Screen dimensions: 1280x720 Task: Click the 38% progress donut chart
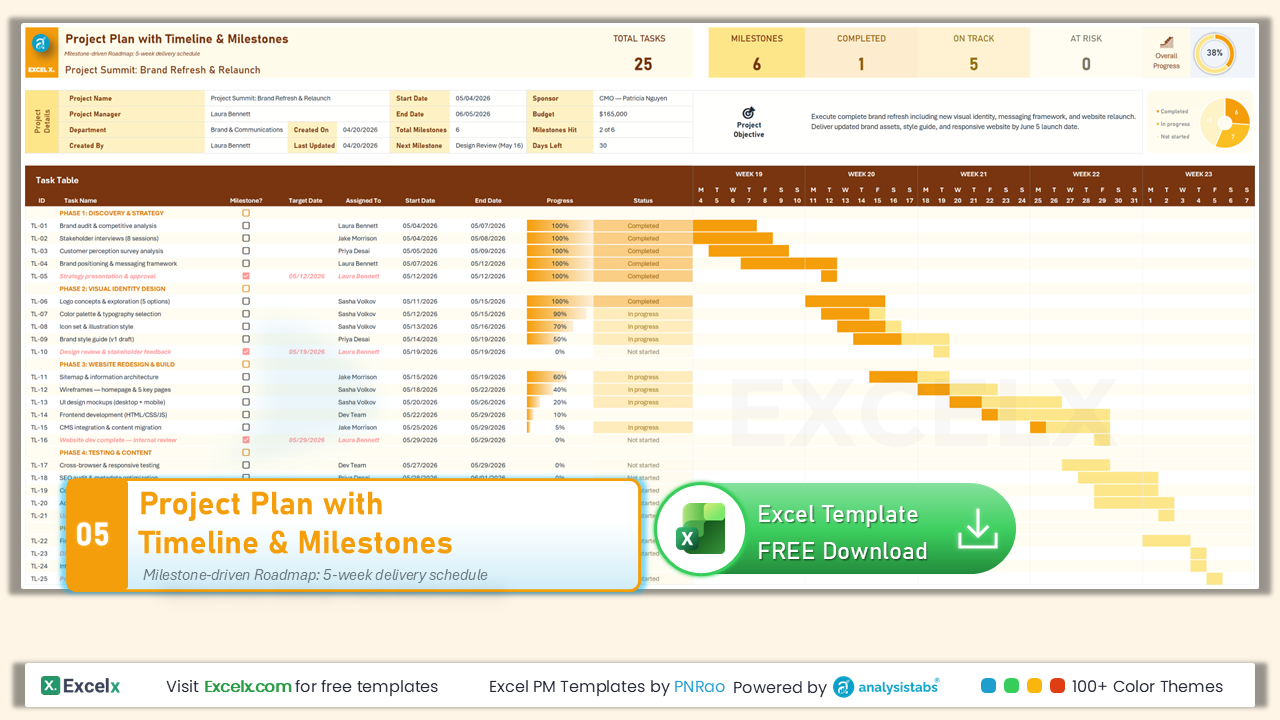1214,52
